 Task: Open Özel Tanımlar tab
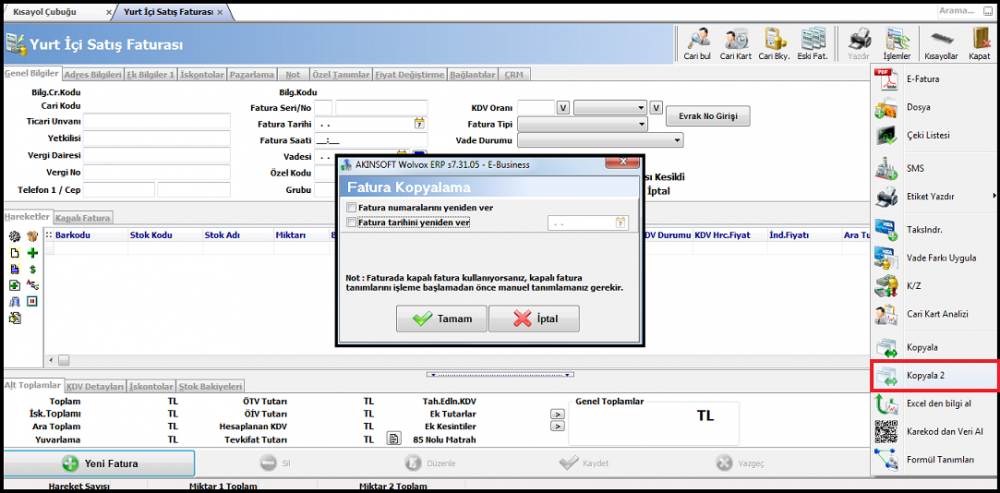click(341, 75)
